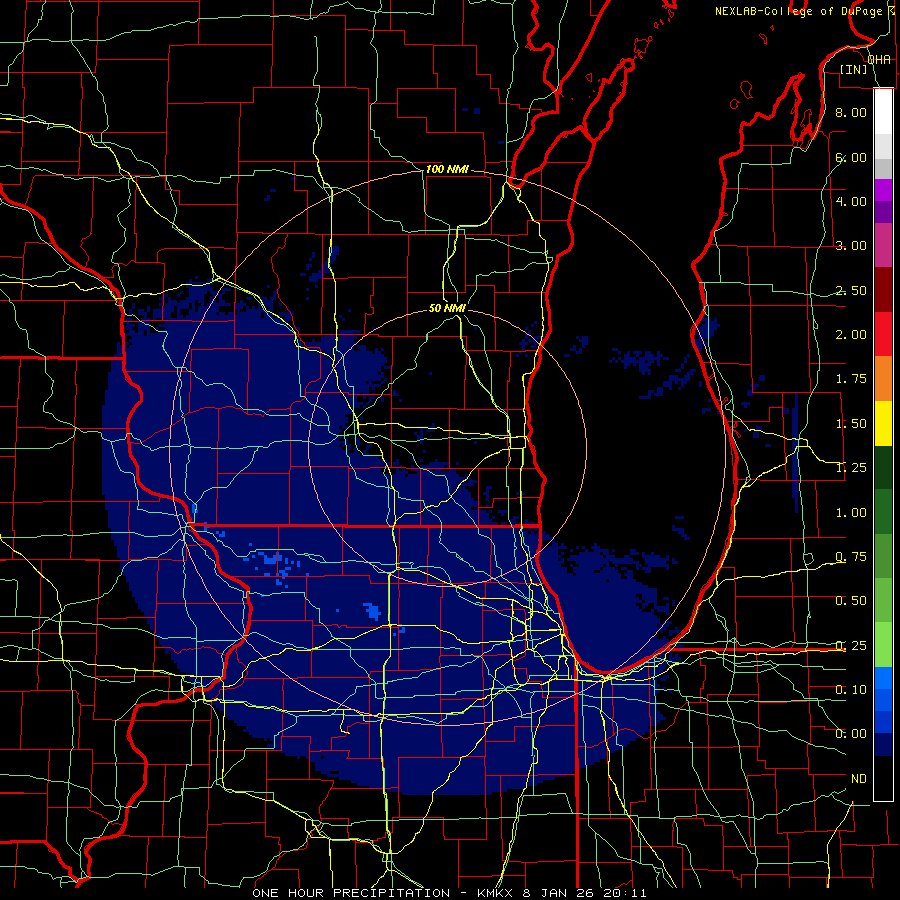
Task: Click the 0.50 legend value
Action: pyautogui.click(x=851, y=601)
